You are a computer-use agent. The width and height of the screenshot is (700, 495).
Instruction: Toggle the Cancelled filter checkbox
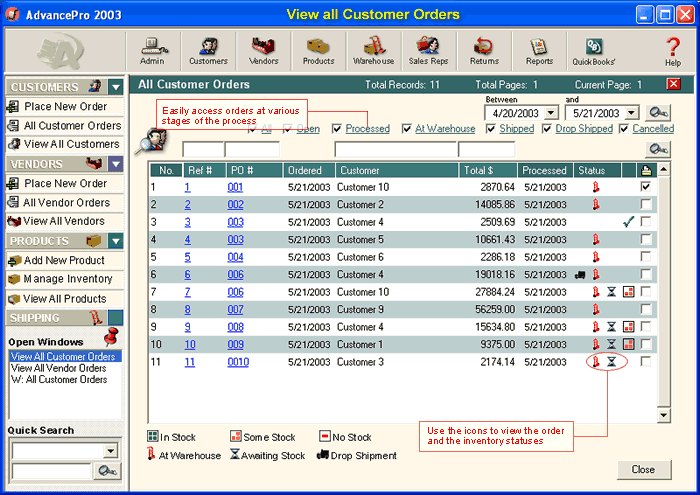click(x=624, y=129)
